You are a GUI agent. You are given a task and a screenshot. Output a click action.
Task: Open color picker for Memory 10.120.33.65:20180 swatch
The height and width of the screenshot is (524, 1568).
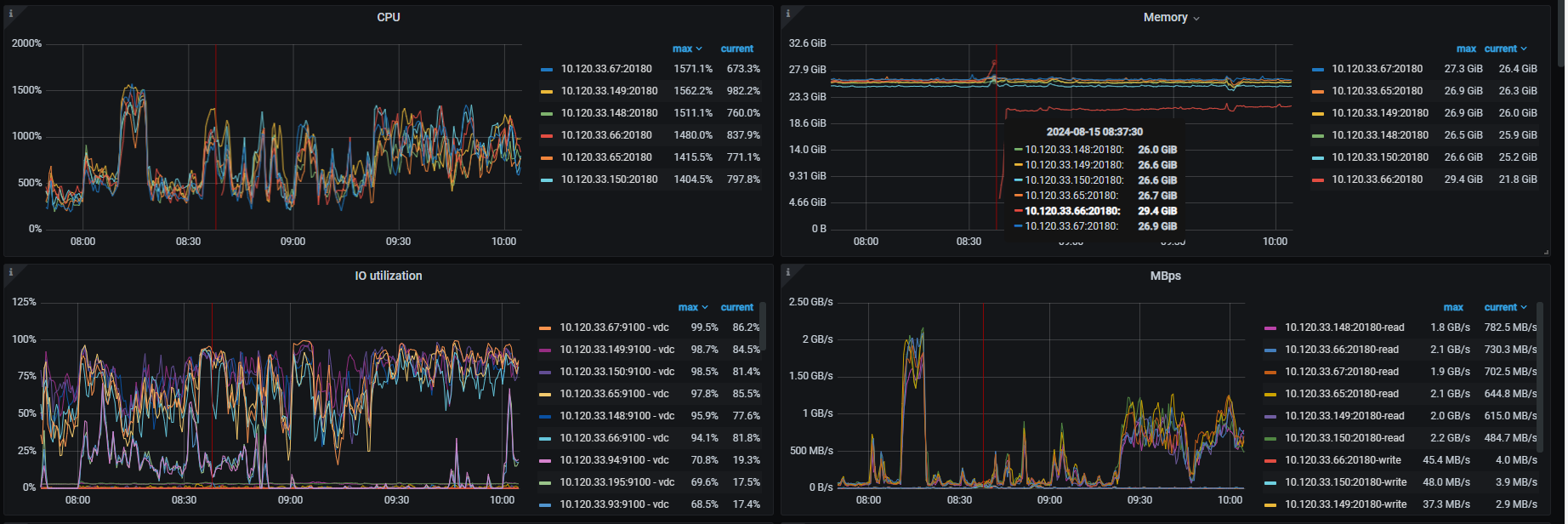pos(1318,91)
